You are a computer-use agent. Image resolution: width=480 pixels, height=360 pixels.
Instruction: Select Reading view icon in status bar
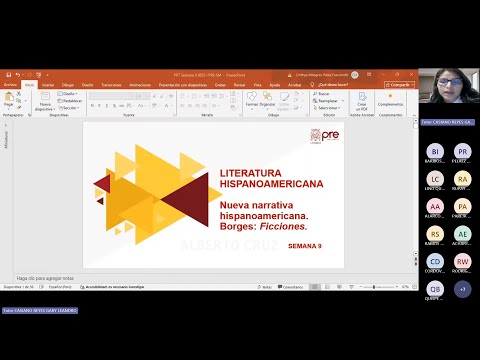pos(339,287)
